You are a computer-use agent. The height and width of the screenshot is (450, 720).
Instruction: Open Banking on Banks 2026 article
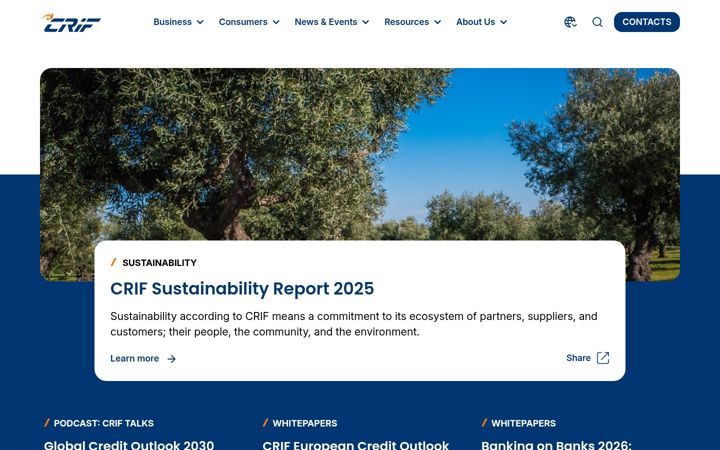pyautogui.click(x=556, y=445)
